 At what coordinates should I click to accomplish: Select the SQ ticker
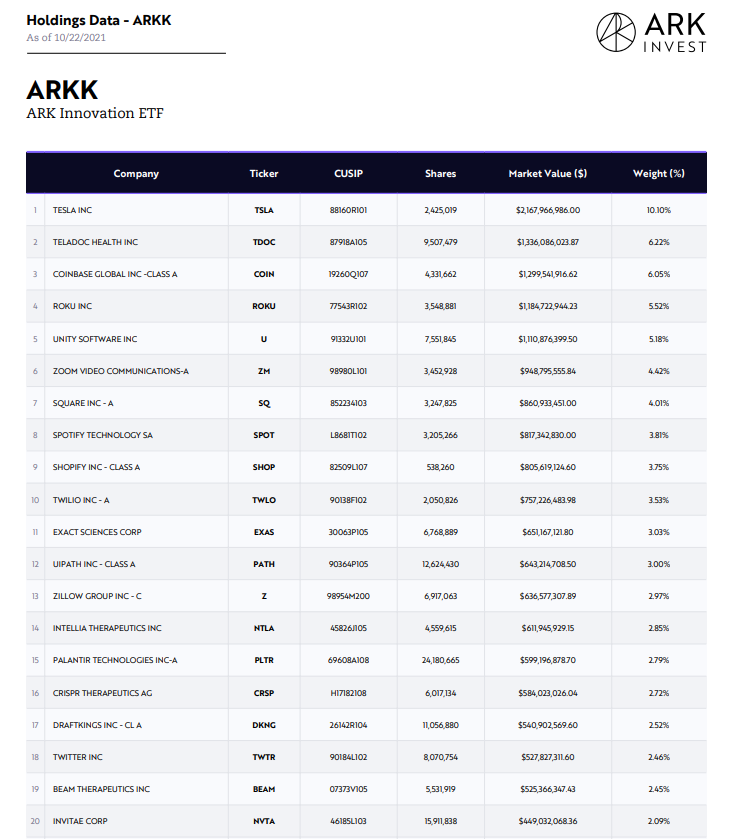click(x=264, y=403)
